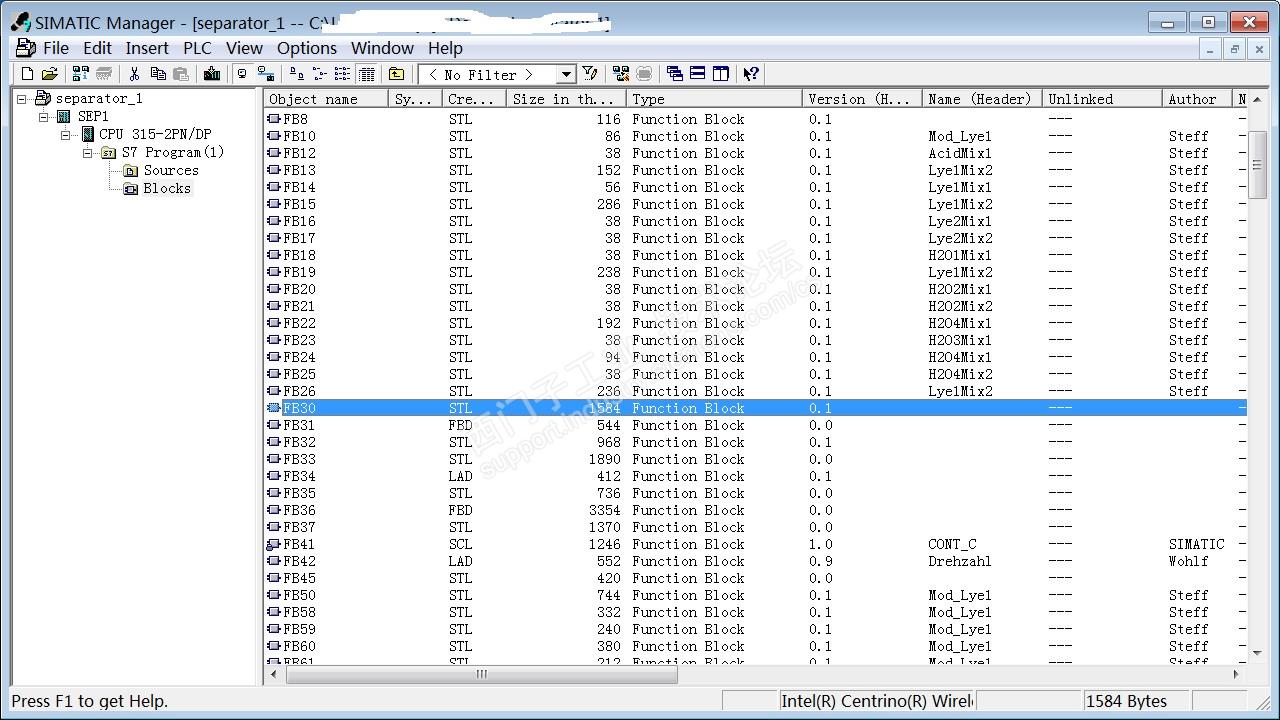Switch to the List view icon
The image size is (1280, 720).
click(x=343, y=74)
